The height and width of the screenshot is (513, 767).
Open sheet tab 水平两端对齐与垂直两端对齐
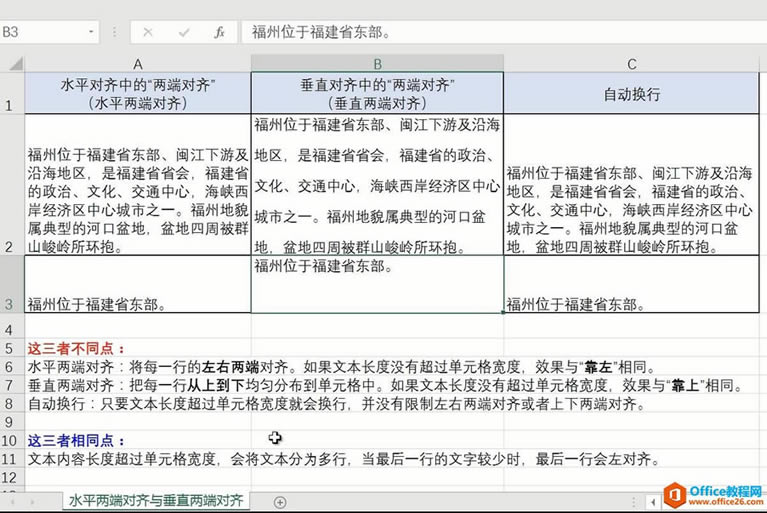coord(156,500)
